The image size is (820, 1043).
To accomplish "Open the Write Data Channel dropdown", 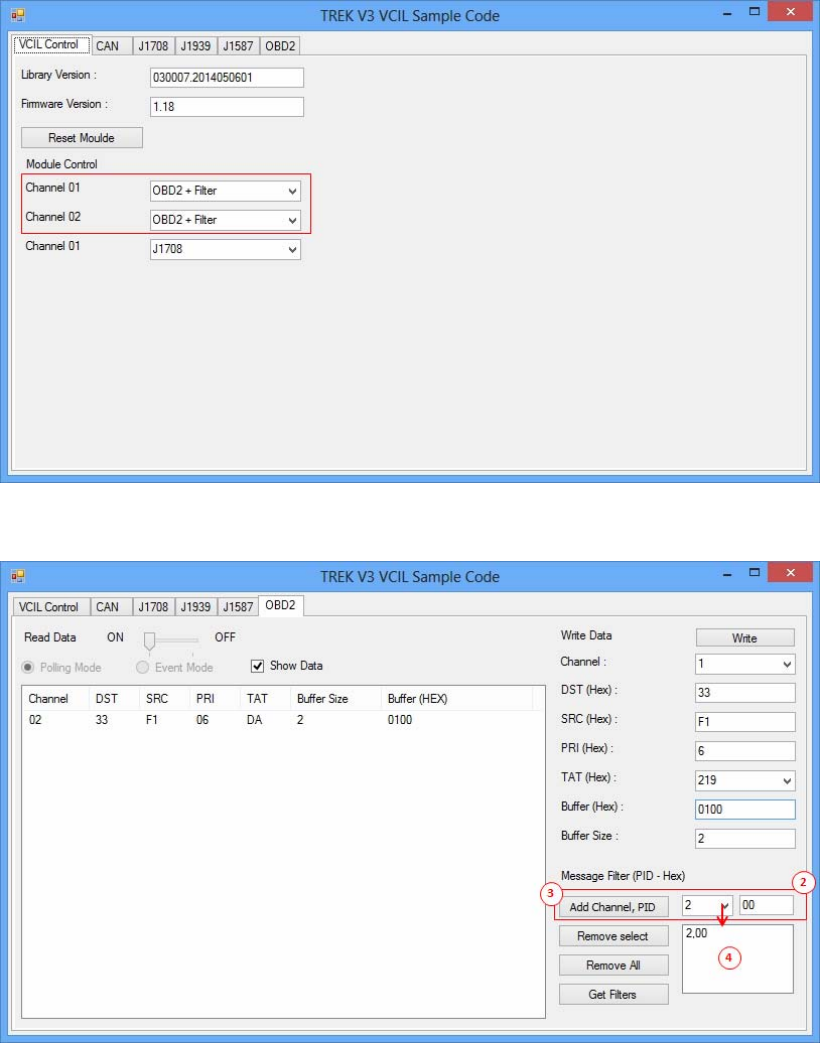I will tap(745, 664).
